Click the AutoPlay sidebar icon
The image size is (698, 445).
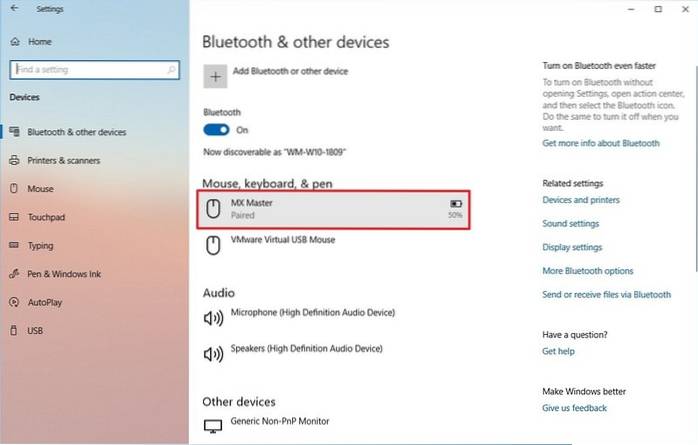point(15,300)
